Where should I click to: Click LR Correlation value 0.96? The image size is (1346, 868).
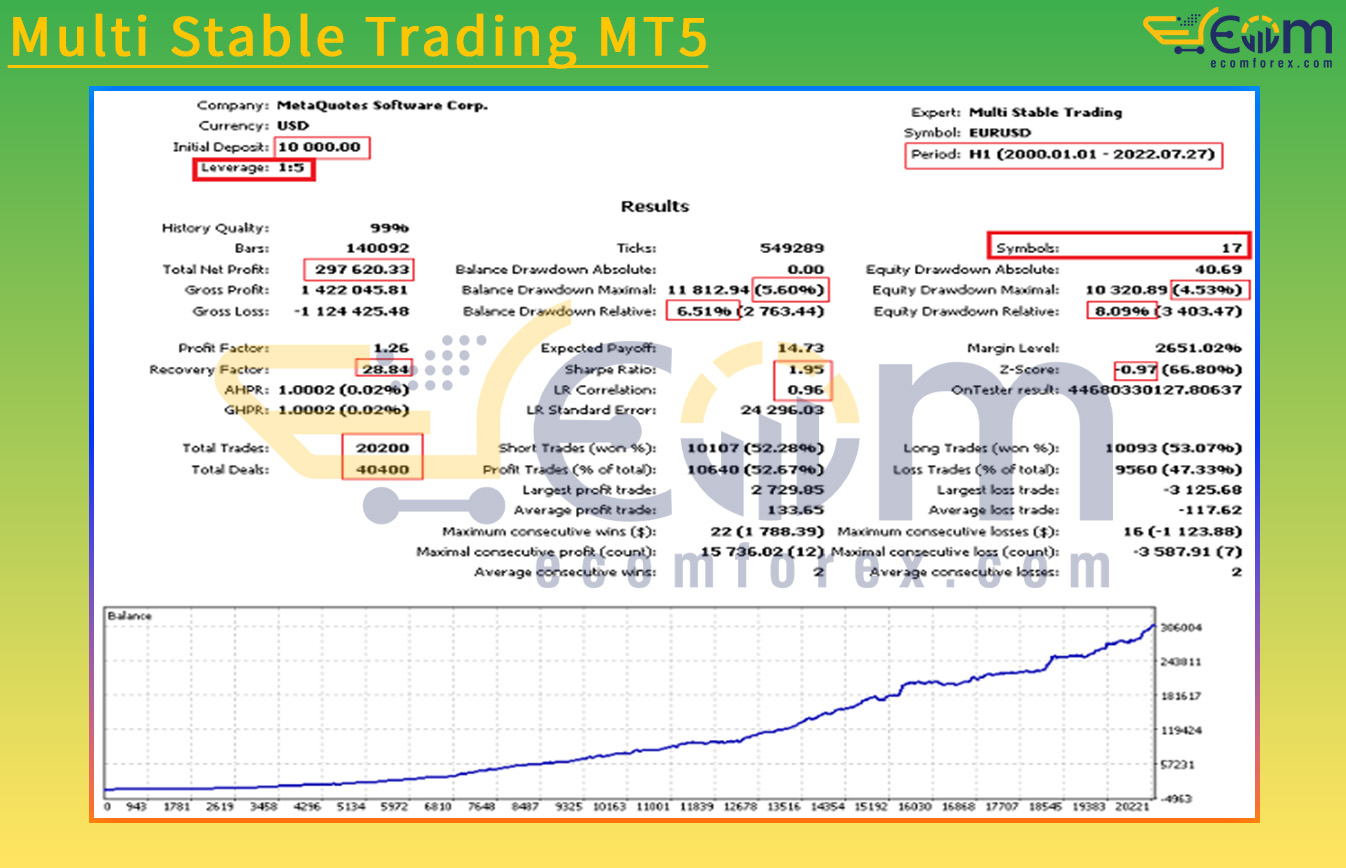pyautogui.click(x=807, y=390)
